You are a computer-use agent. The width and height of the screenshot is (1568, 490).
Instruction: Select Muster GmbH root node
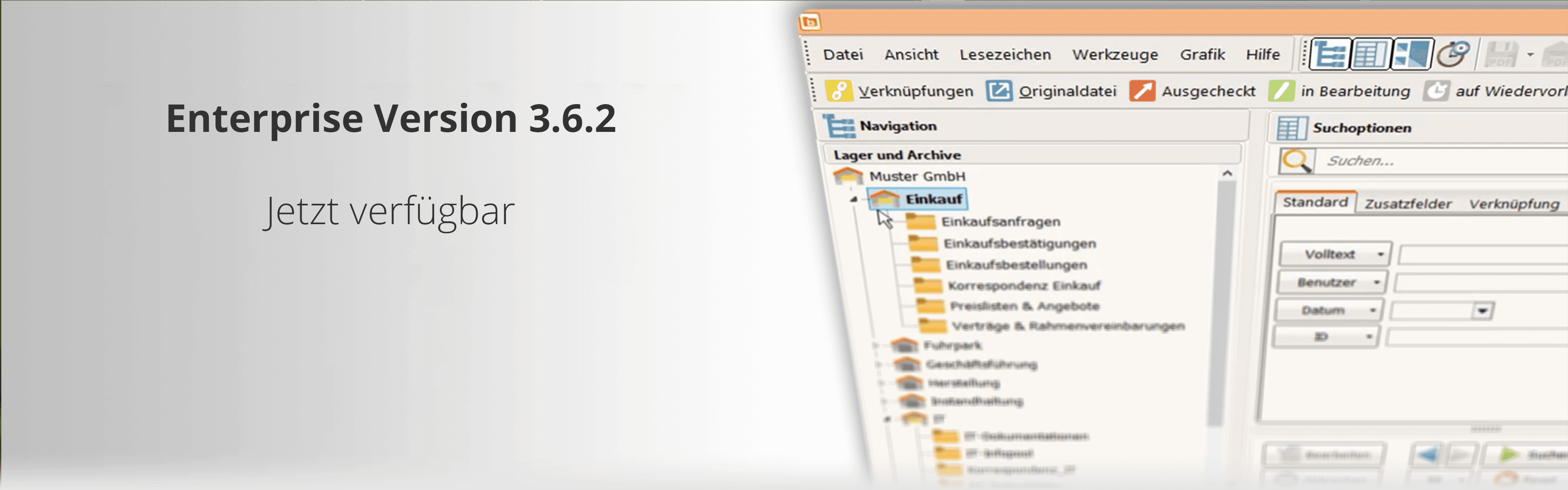coord(917,176)
